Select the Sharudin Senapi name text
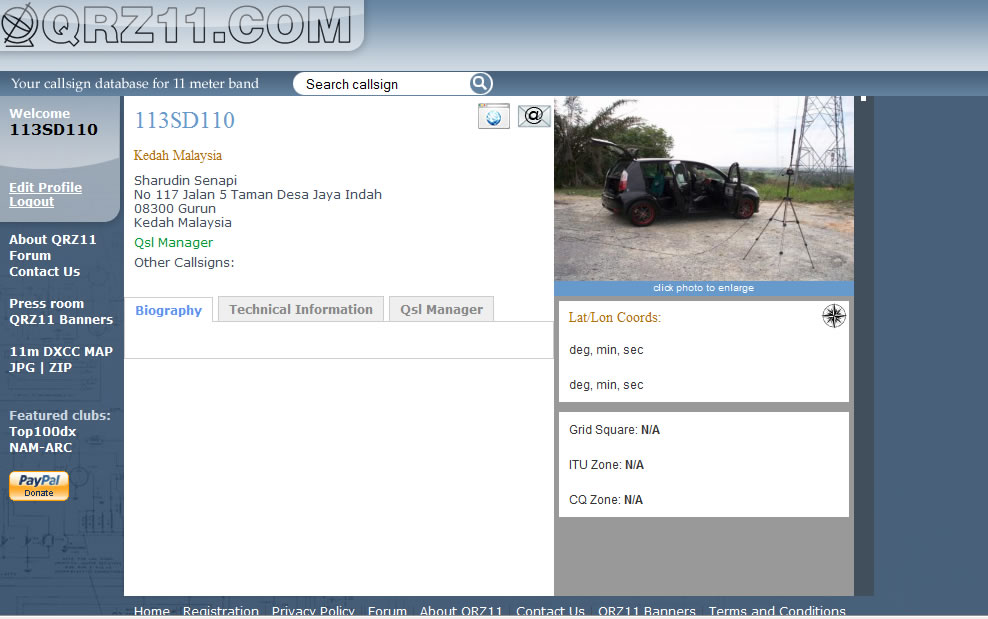 185,180
